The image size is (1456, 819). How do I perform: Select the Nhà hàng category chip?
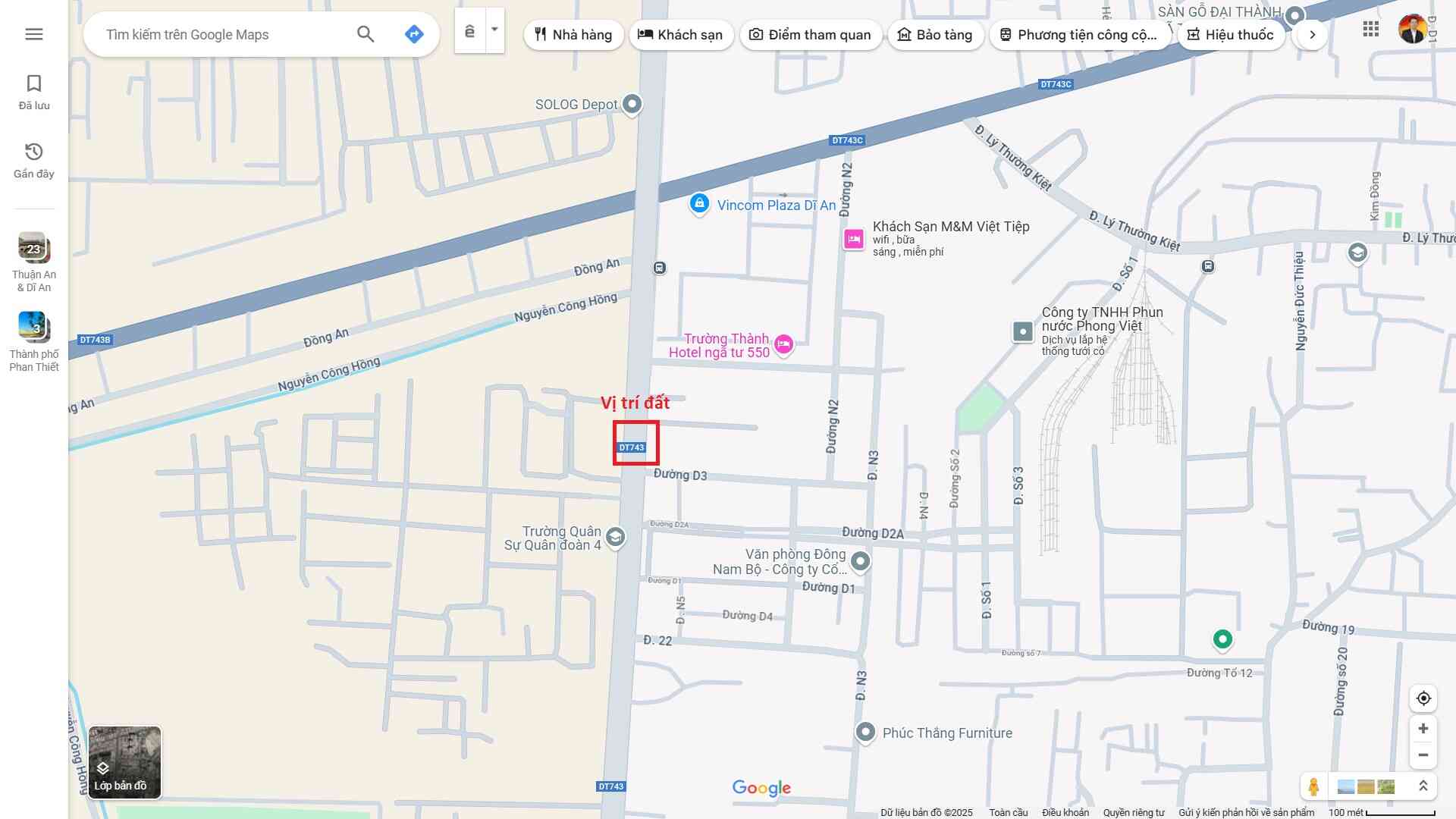click(x=573, y=35)
